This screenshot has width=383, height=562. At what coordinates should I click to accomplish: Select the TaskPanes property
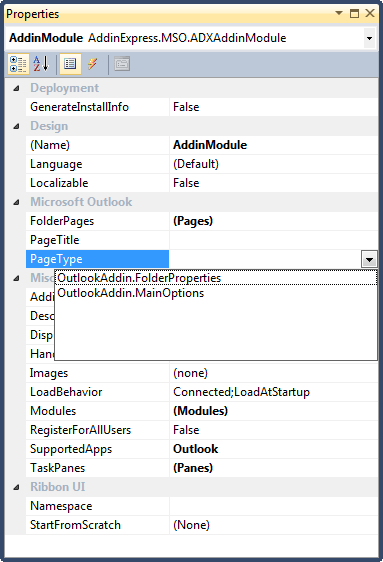(x=97, y=468)
